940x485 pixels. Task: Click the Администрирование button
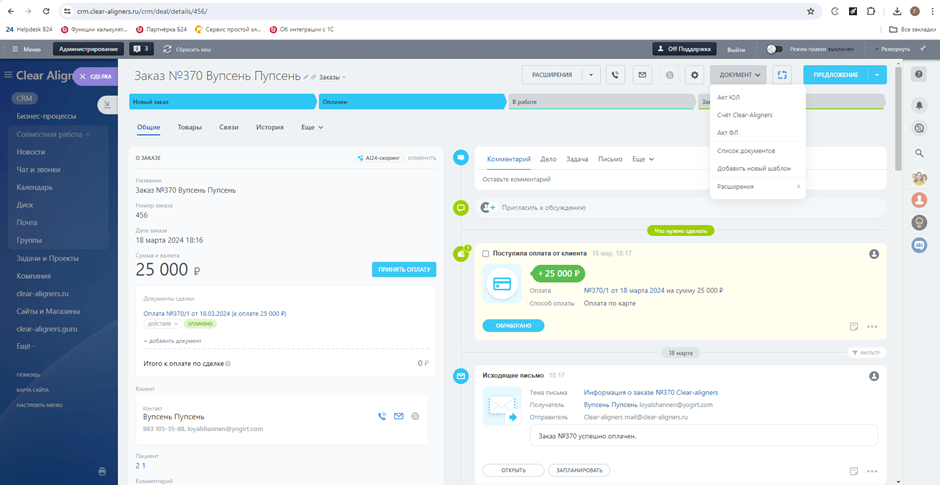pos(89,49)
